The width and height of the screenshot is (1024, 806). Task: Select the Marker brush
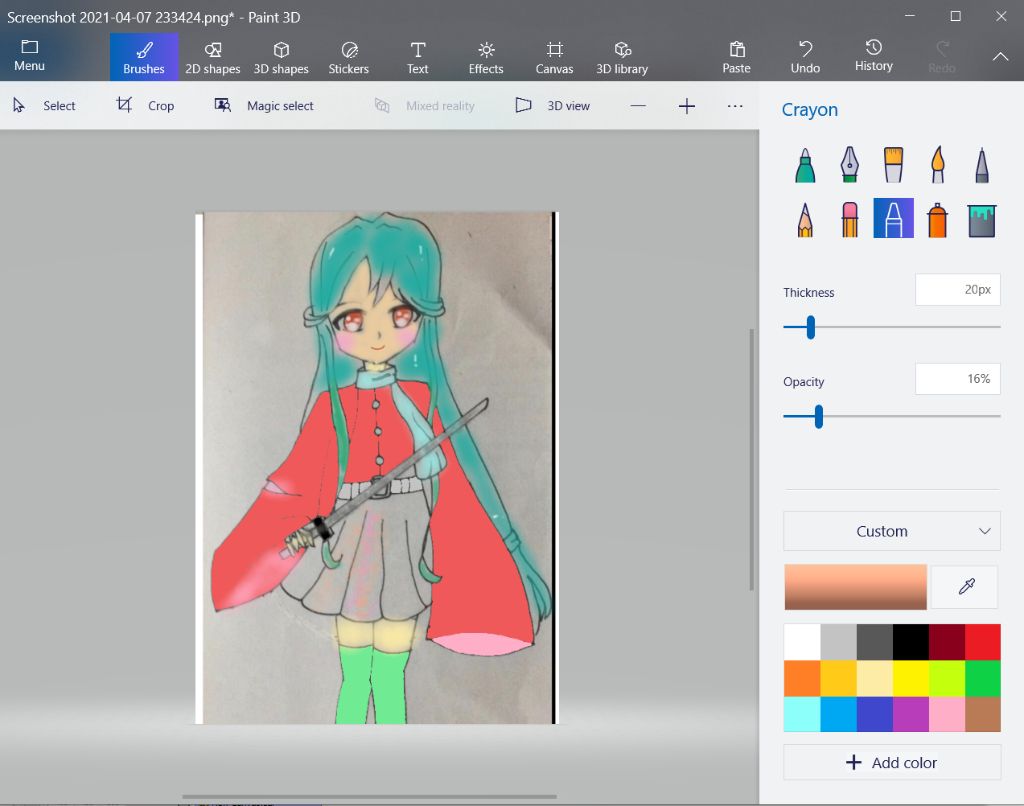805,164
